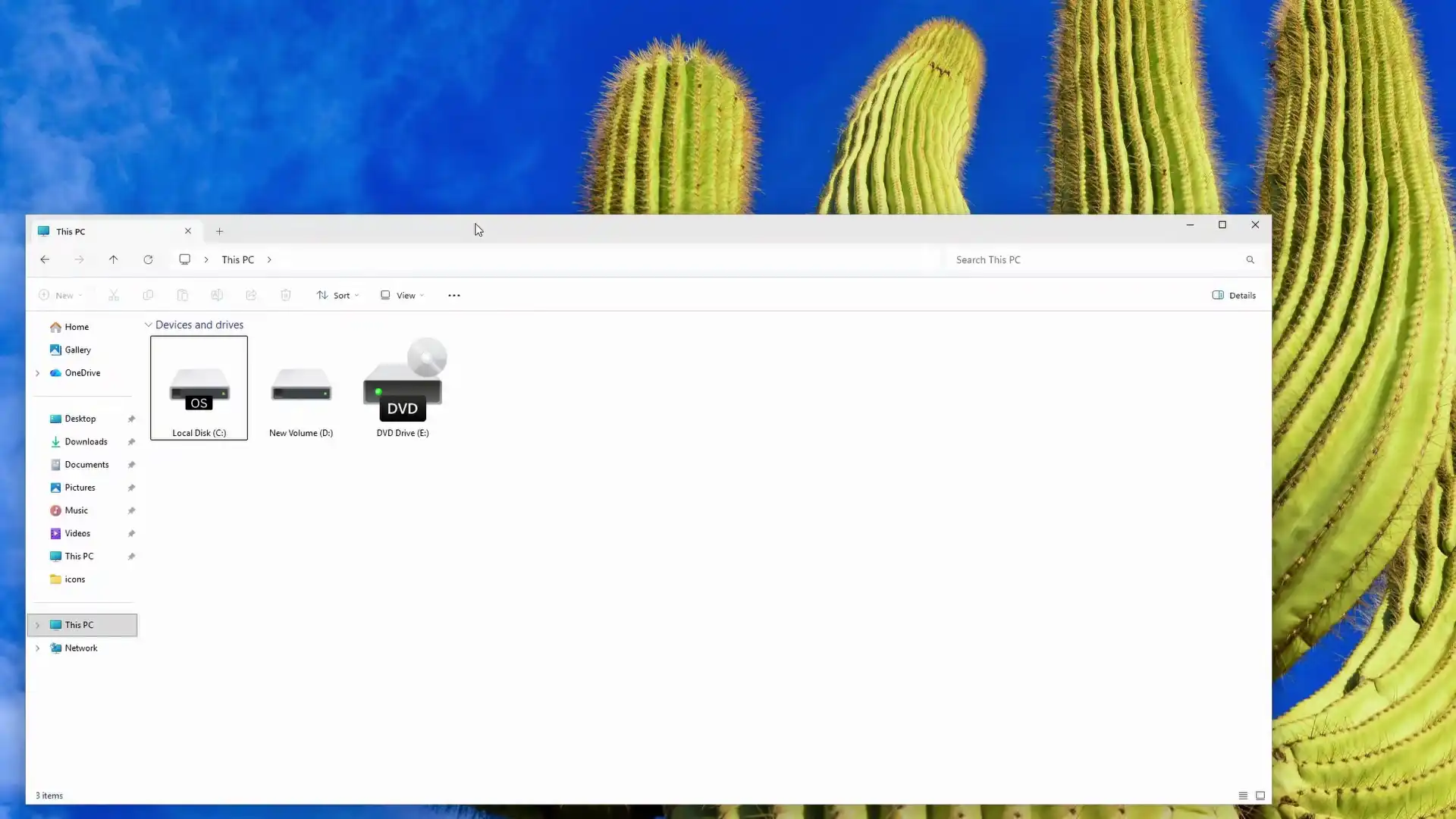Click This PC breadcrumb in address bar
The image size is (1456, 819).
(237, 259)
